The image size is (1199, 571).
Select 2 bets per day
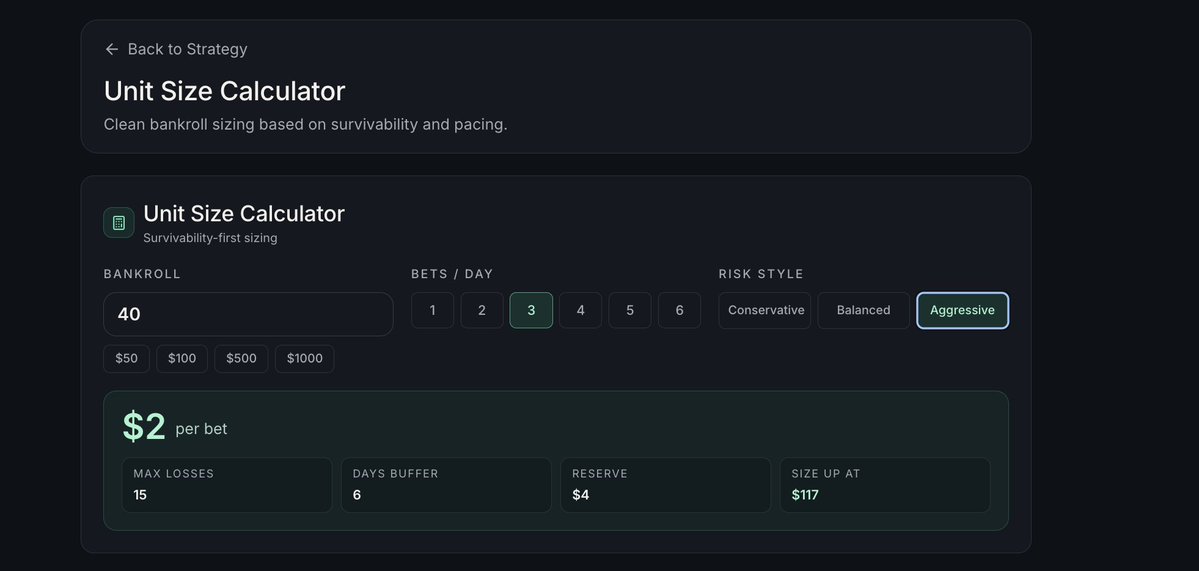coord(482,310)
